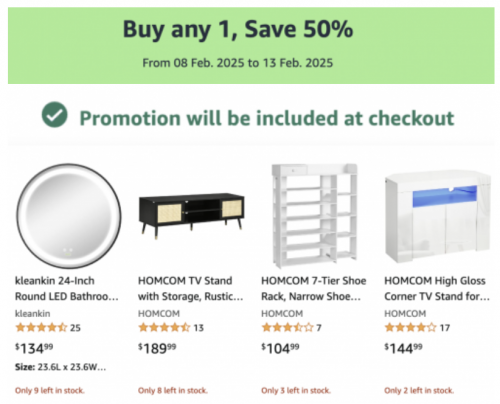
Task: Click the kleankin brand name
Action: point(33,314)
